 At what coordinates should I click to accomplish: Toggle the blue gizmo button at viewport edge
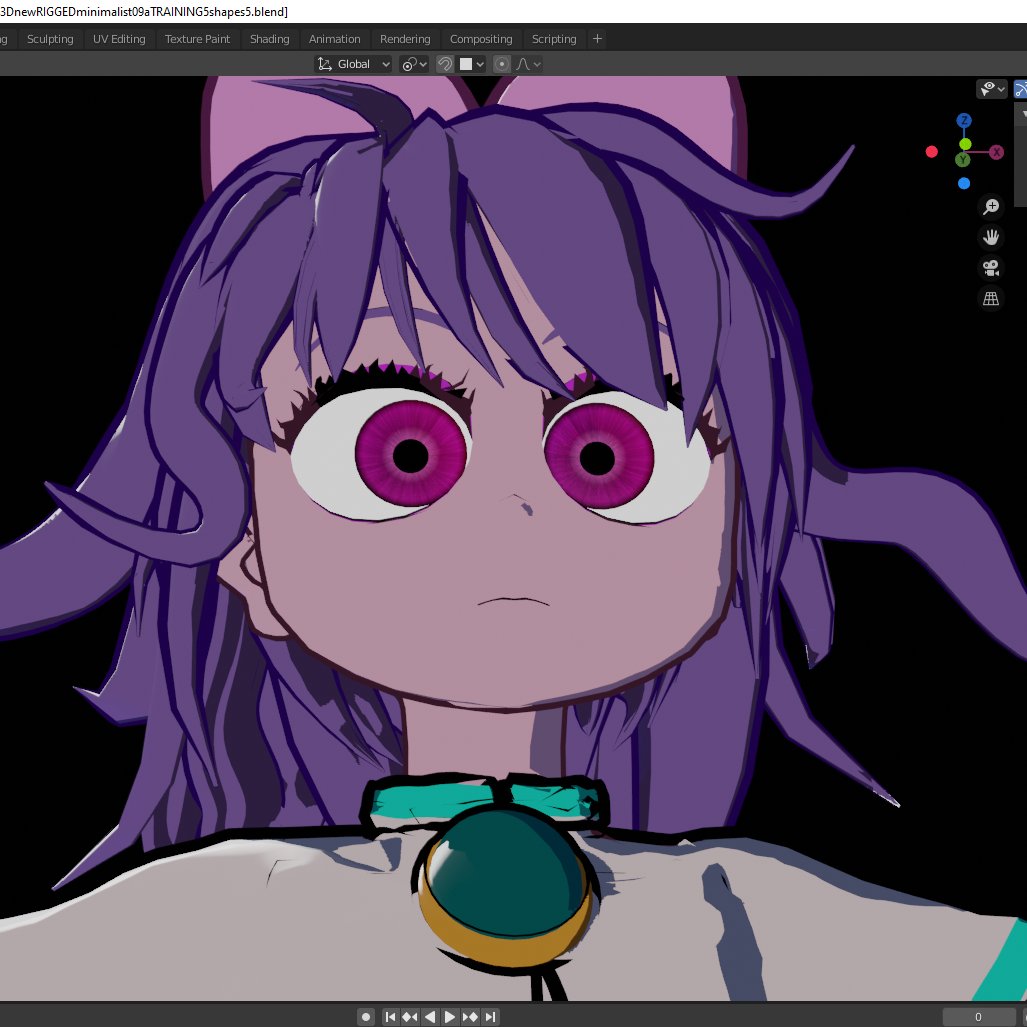pos(1020,88)
